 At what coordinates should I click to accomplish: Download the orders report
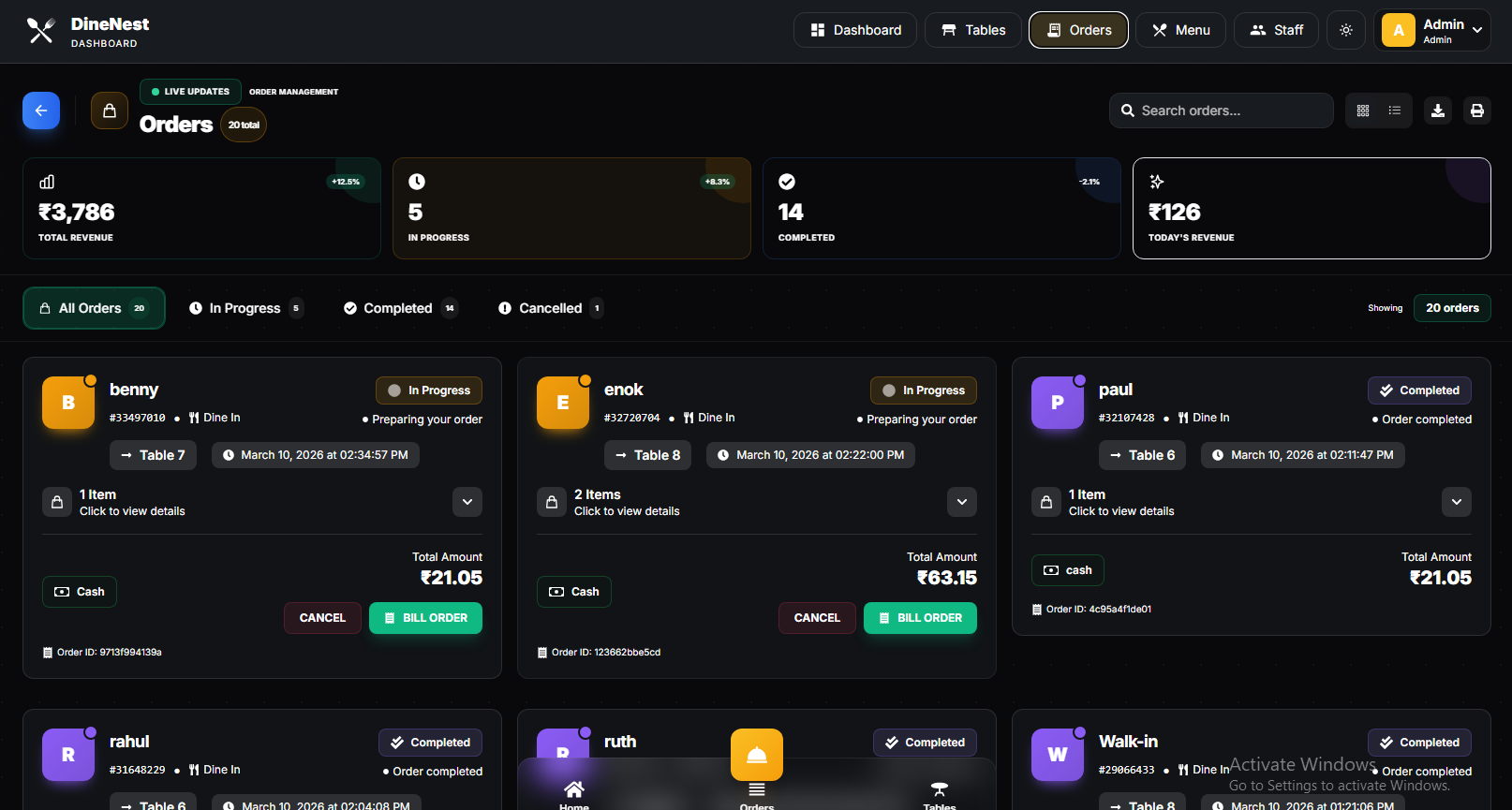coord(1438,110)
